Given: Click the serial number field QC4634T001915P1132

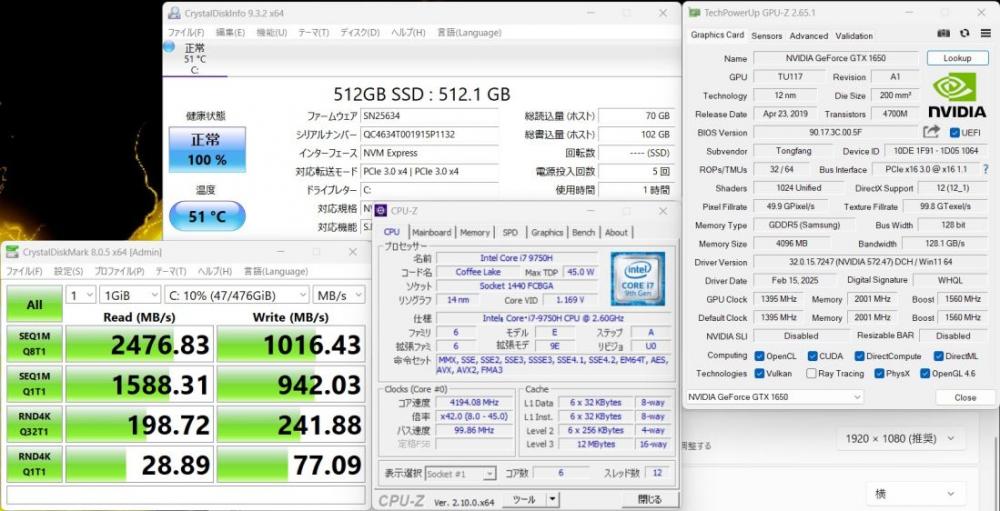Looking at the screenshot, I should coord(430,134).
